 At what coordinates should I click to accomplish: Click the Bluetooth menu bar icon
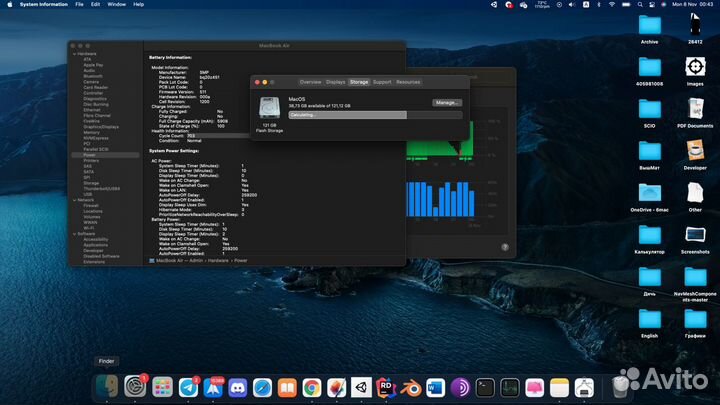(x=599, y=4)
